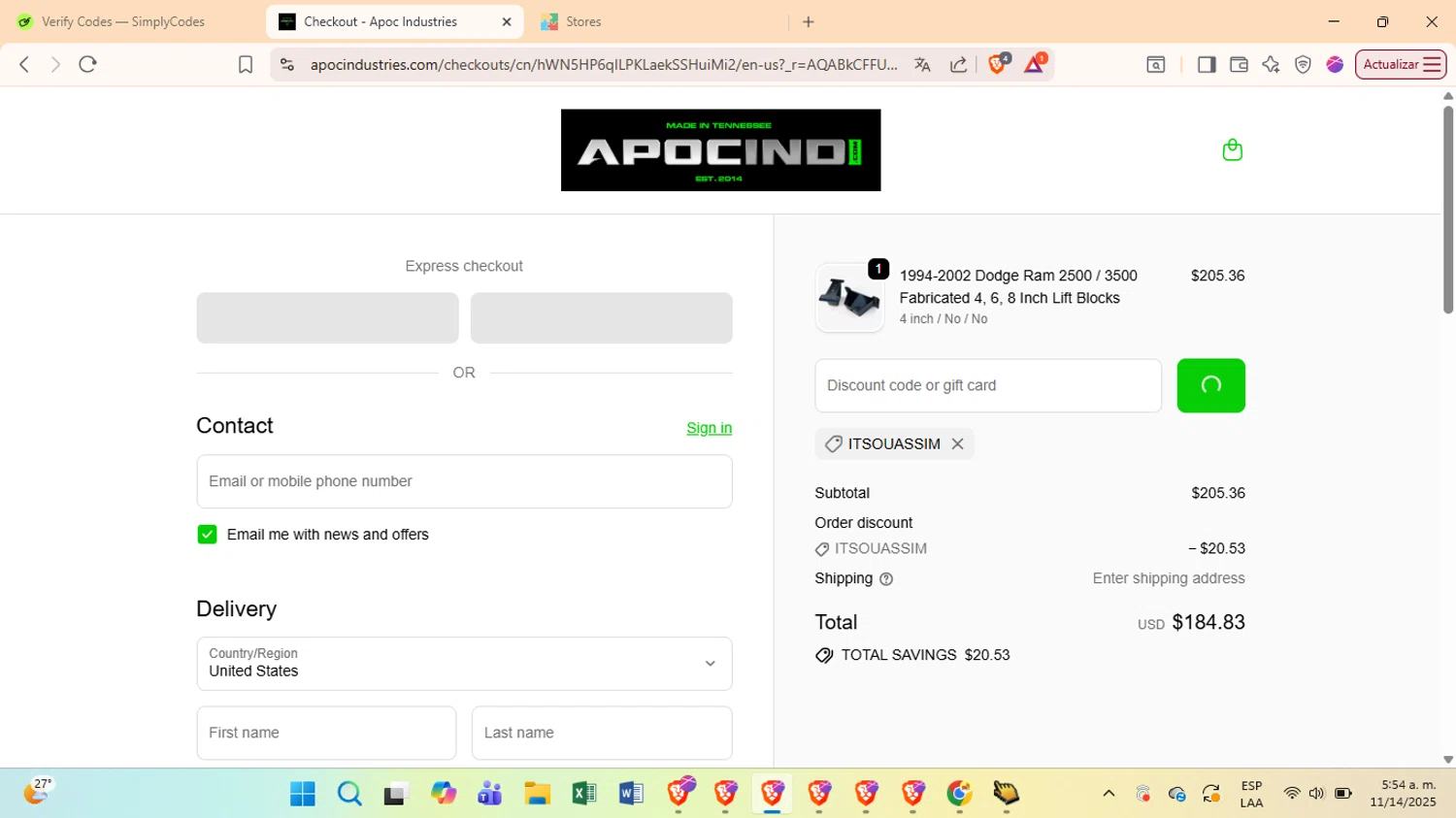Open Microsoft Teams from taskbar
Image resolution: width=1456 pixels, height=818 pixels.
click(490, 794)
